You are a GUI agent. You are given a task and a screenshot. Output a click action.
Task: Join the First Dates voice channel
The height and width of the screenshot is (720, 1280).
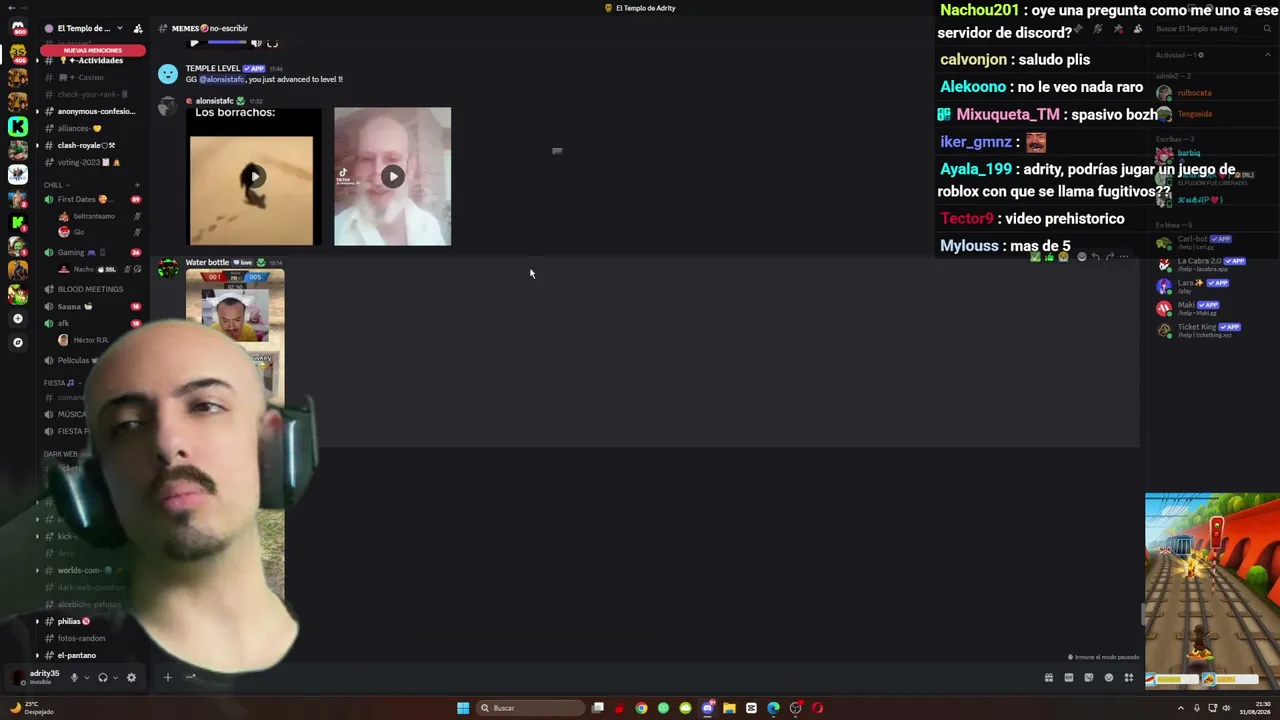coord(91,199)
